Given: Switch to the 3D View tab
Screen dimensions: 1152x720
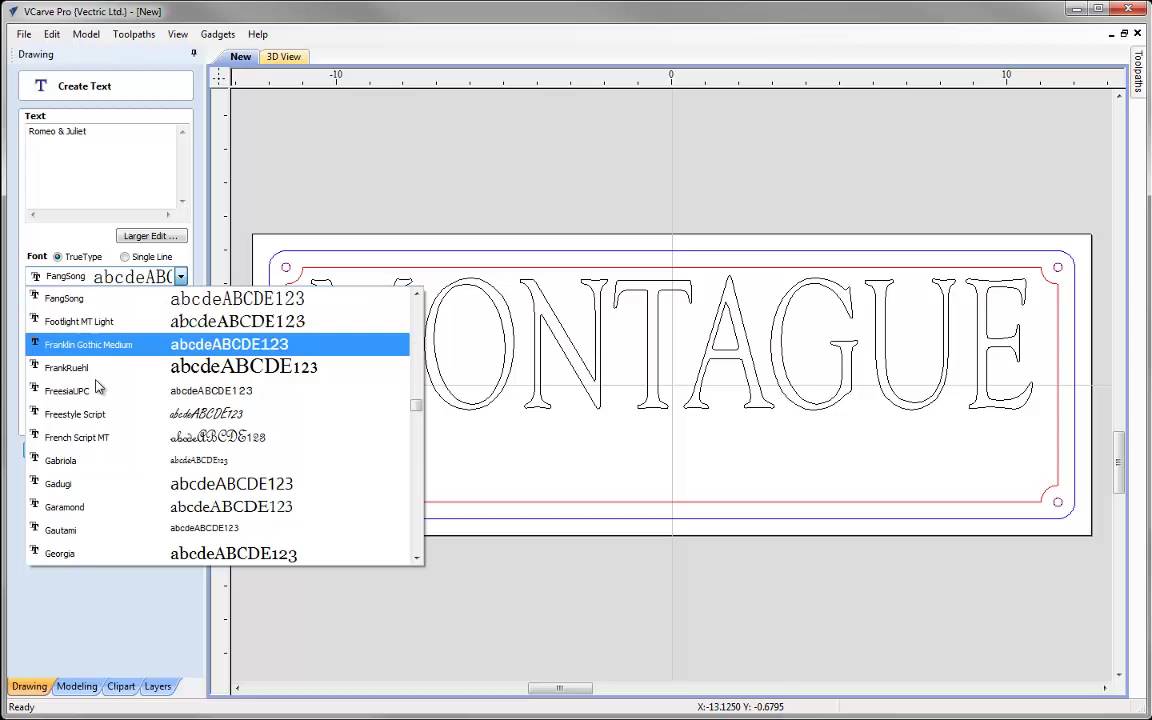Looking at the screenshot, I should [x=284, y=57].
